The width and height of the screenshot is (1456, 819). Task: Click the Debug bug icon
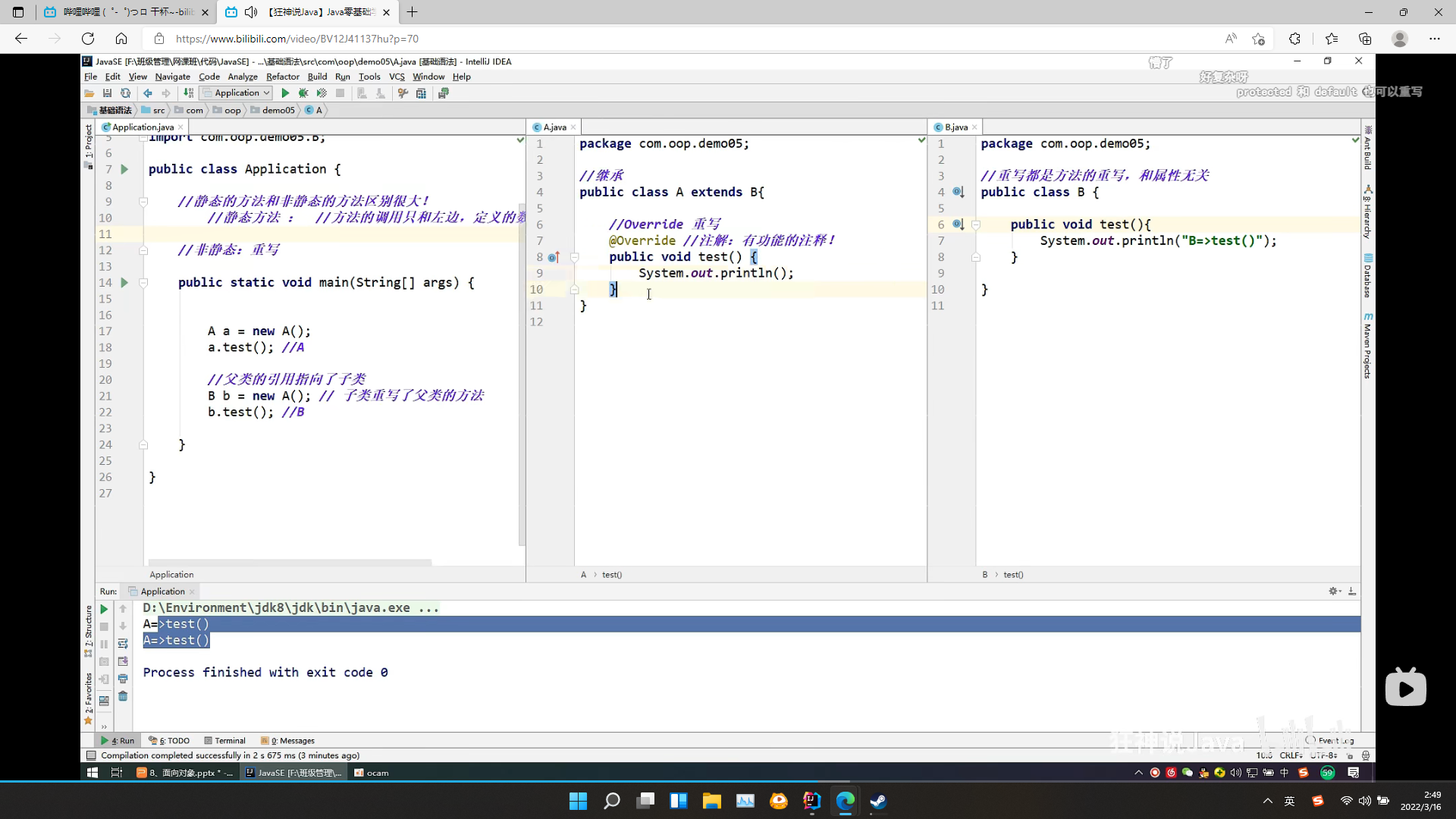point(303,93)
